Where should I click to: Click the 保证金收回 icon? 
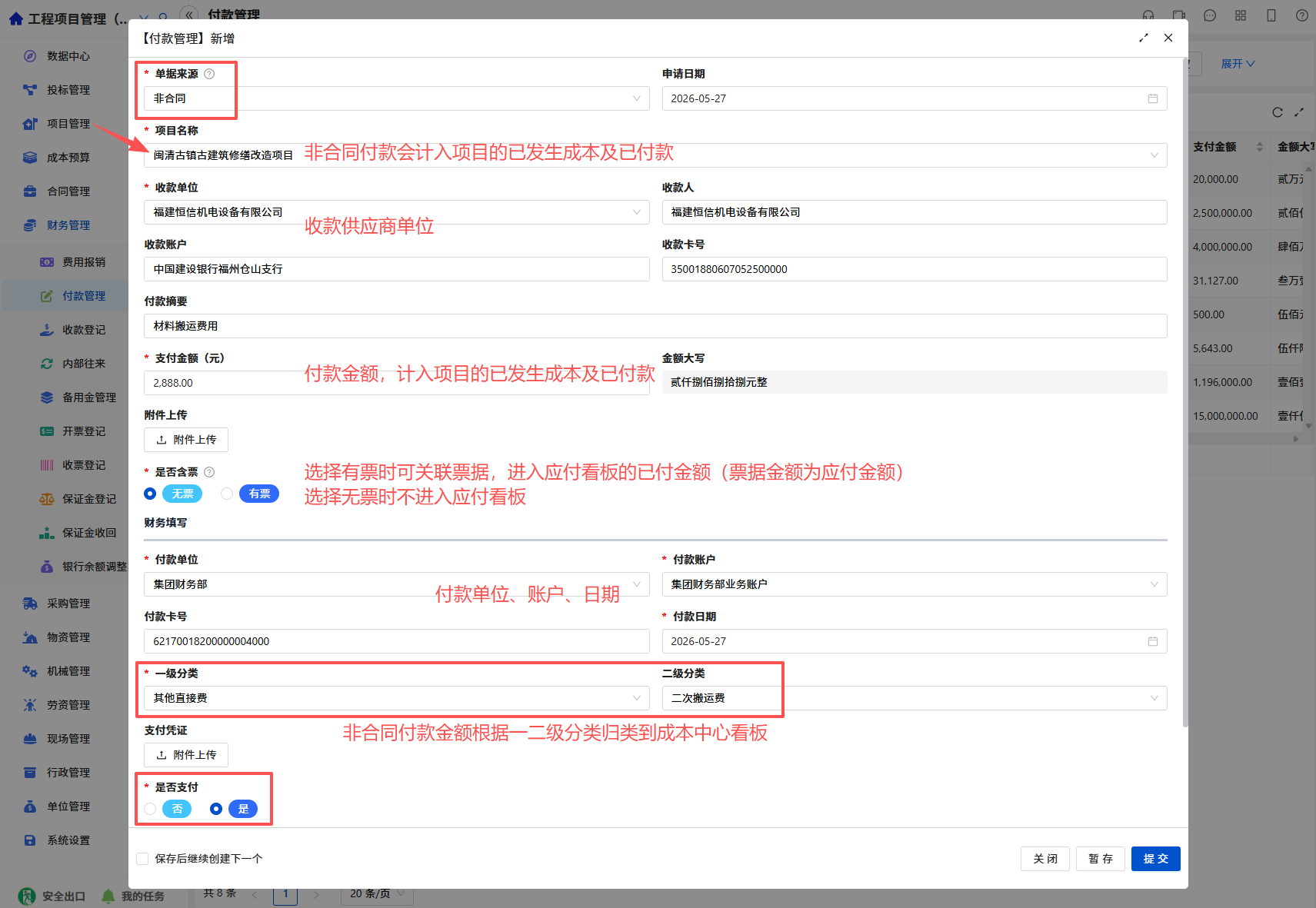(47, 533)
